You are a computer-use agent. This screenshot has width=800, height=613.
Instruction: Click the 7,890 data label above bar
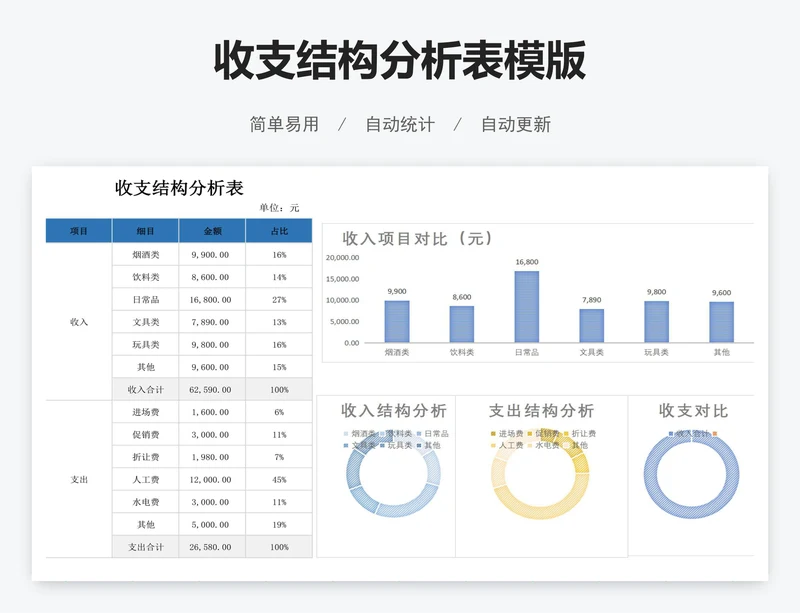(x=592, y=300)
